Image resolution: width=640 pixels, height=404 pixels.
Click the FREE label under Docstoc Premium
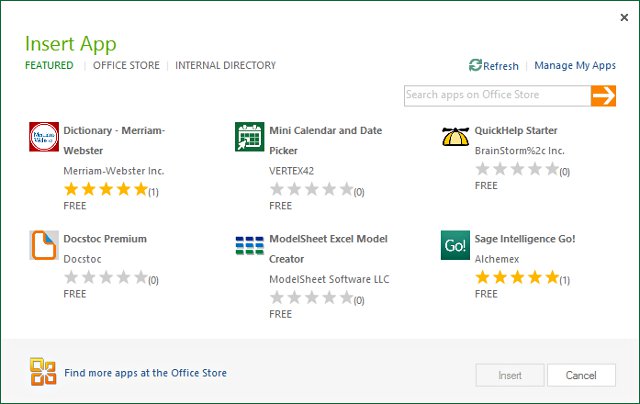click(75, 294)
